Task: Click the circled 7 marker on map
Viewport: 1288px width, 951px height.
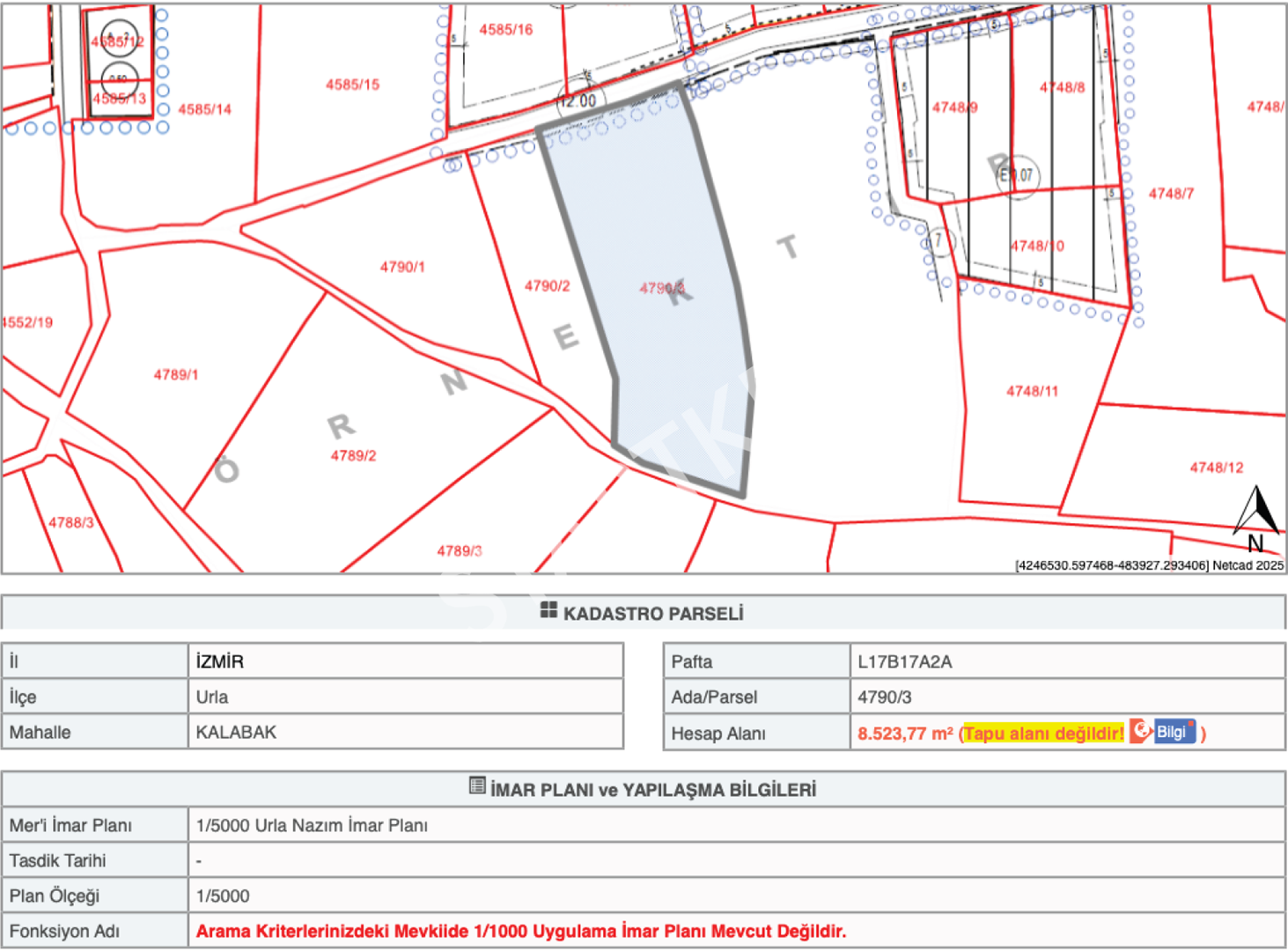Action: tap(938, 240)
